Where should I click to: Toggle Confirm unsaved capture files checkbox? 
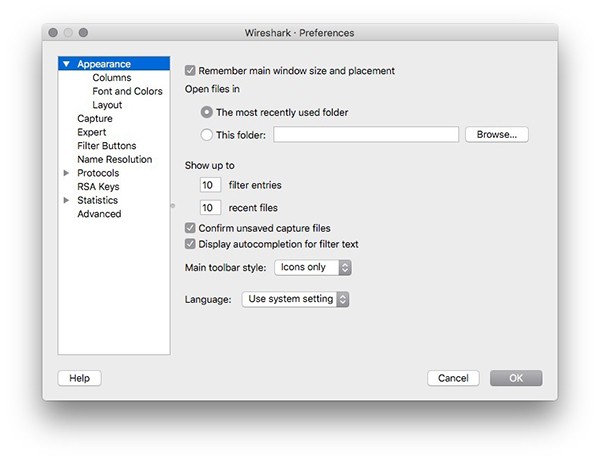(x=190, y=228)
